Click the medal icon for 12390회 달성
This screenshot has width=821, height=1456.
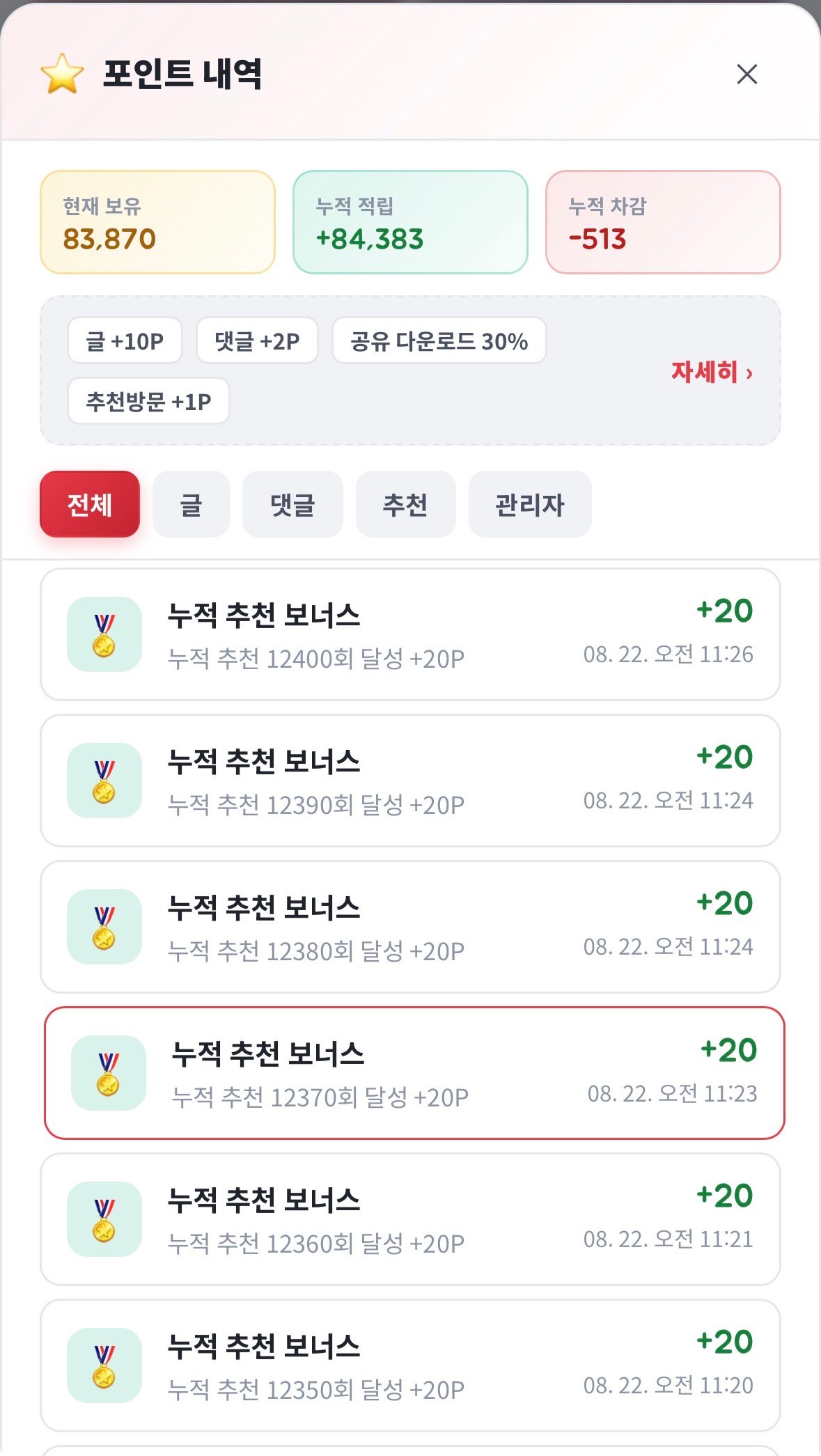point(104,781)
